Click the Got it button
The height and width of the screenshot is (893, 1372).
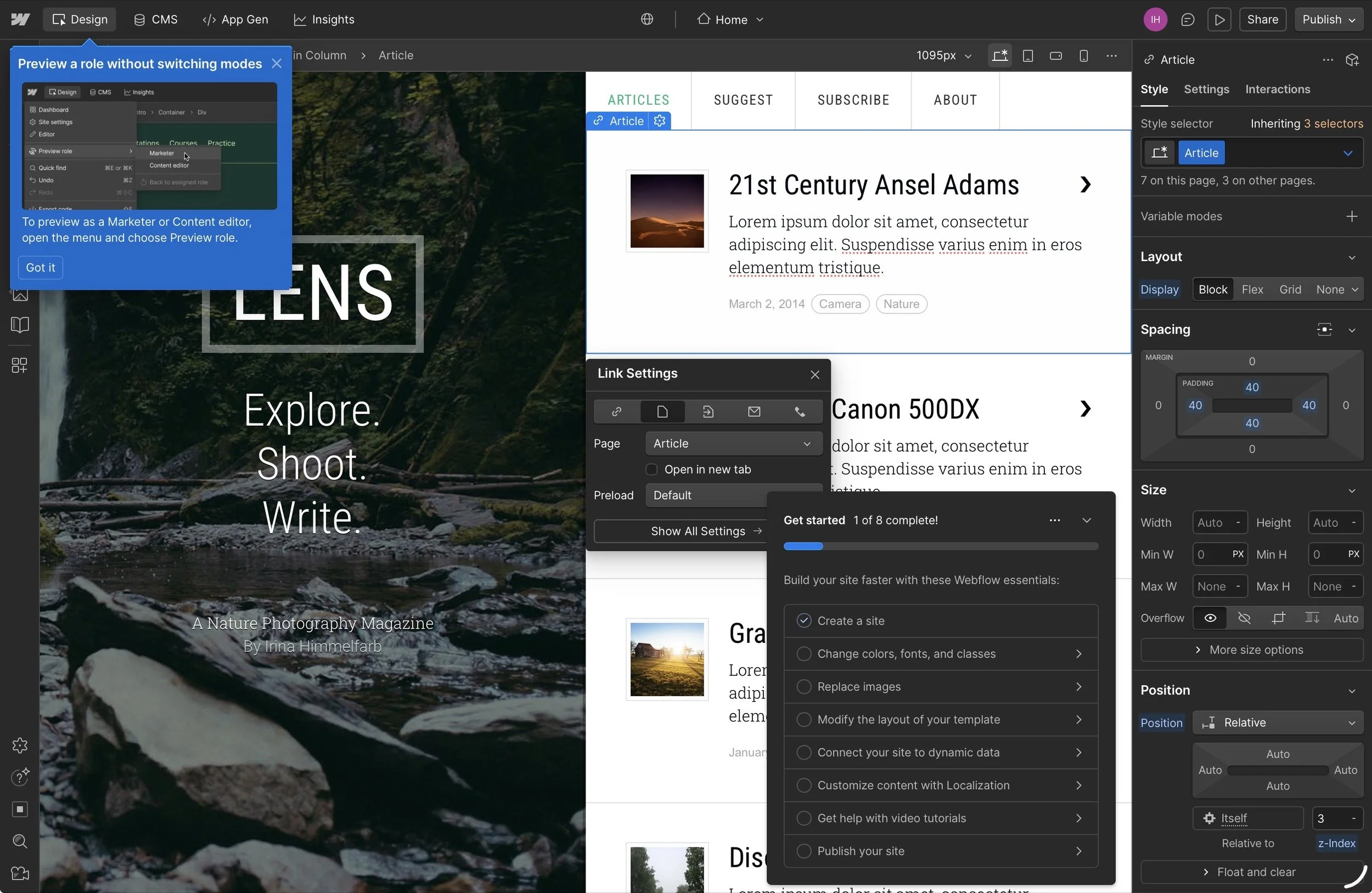[x=41, y=267]
